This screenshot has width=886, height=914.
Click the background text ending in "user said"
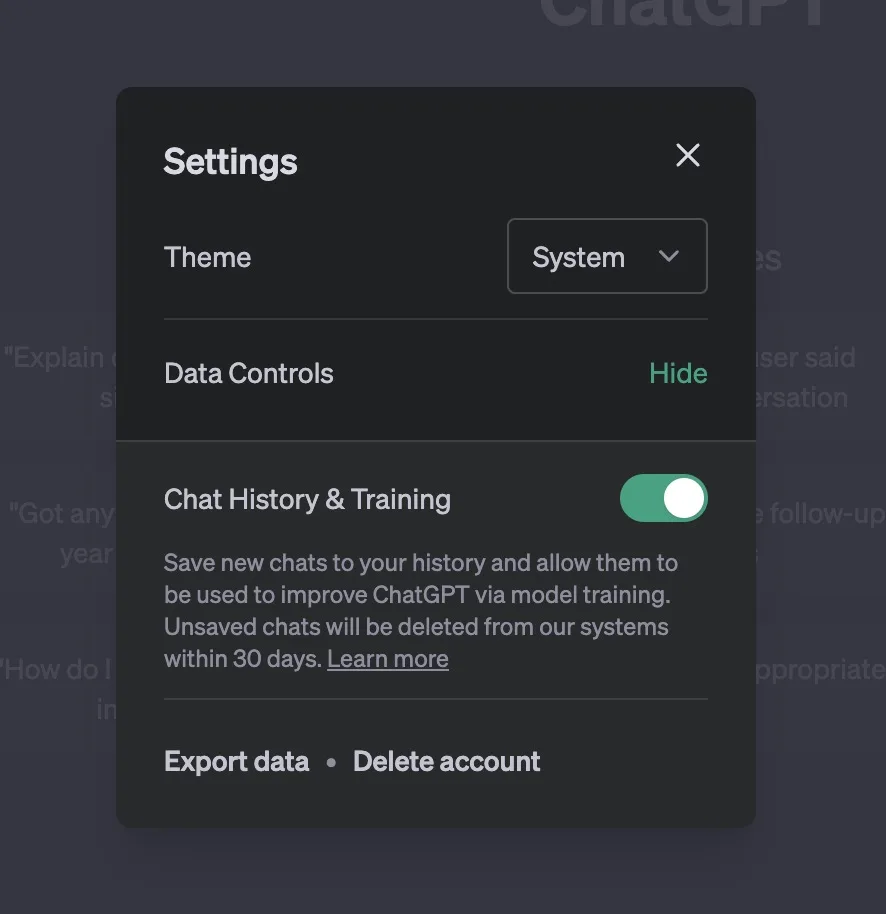click(x=806, y=358)
